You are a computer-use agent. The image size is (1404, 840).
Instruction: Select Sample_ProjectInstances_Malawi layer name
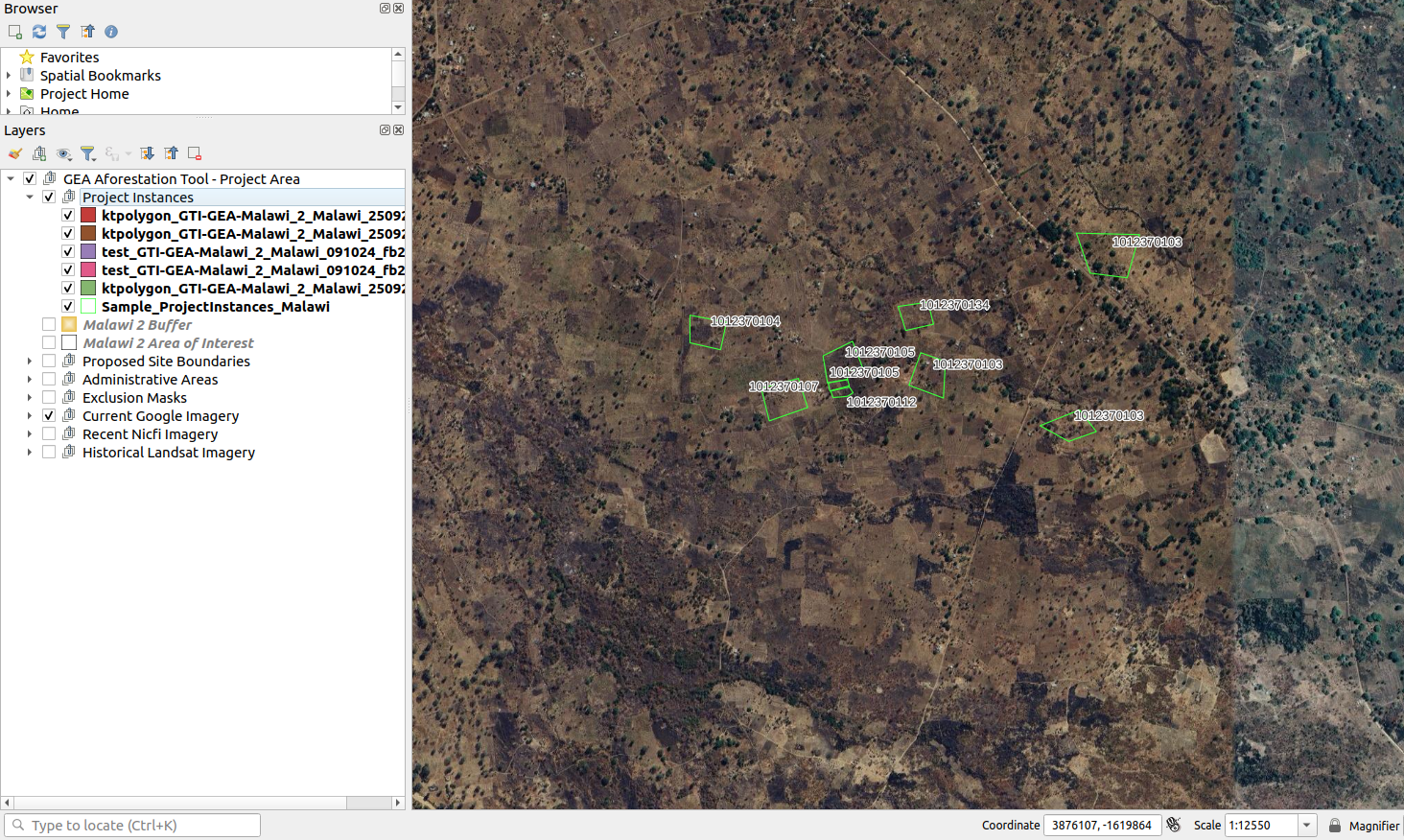(x=216, y=307)
